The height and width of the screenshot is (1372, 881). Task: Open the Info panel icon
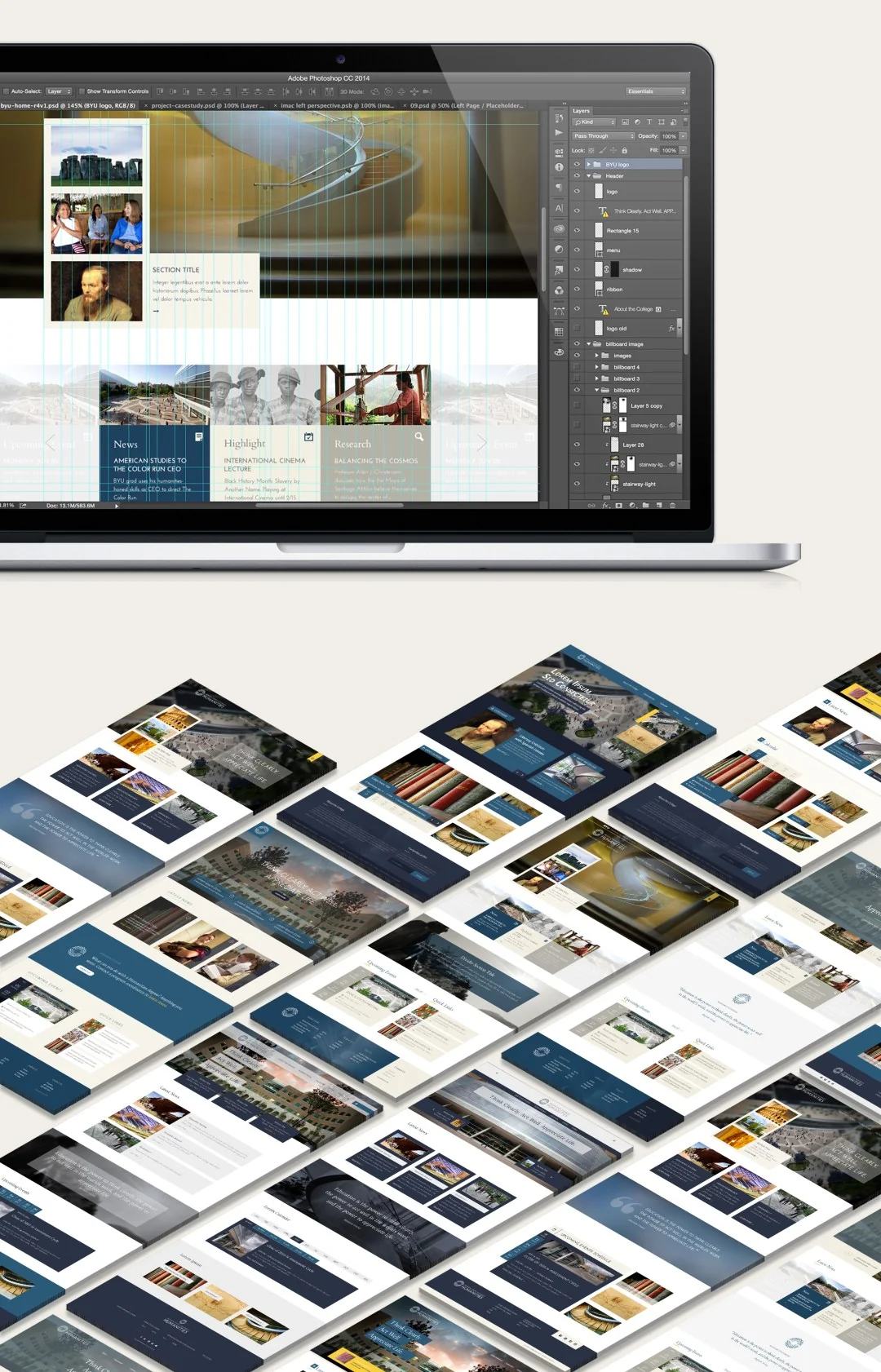tap(559, 167)
